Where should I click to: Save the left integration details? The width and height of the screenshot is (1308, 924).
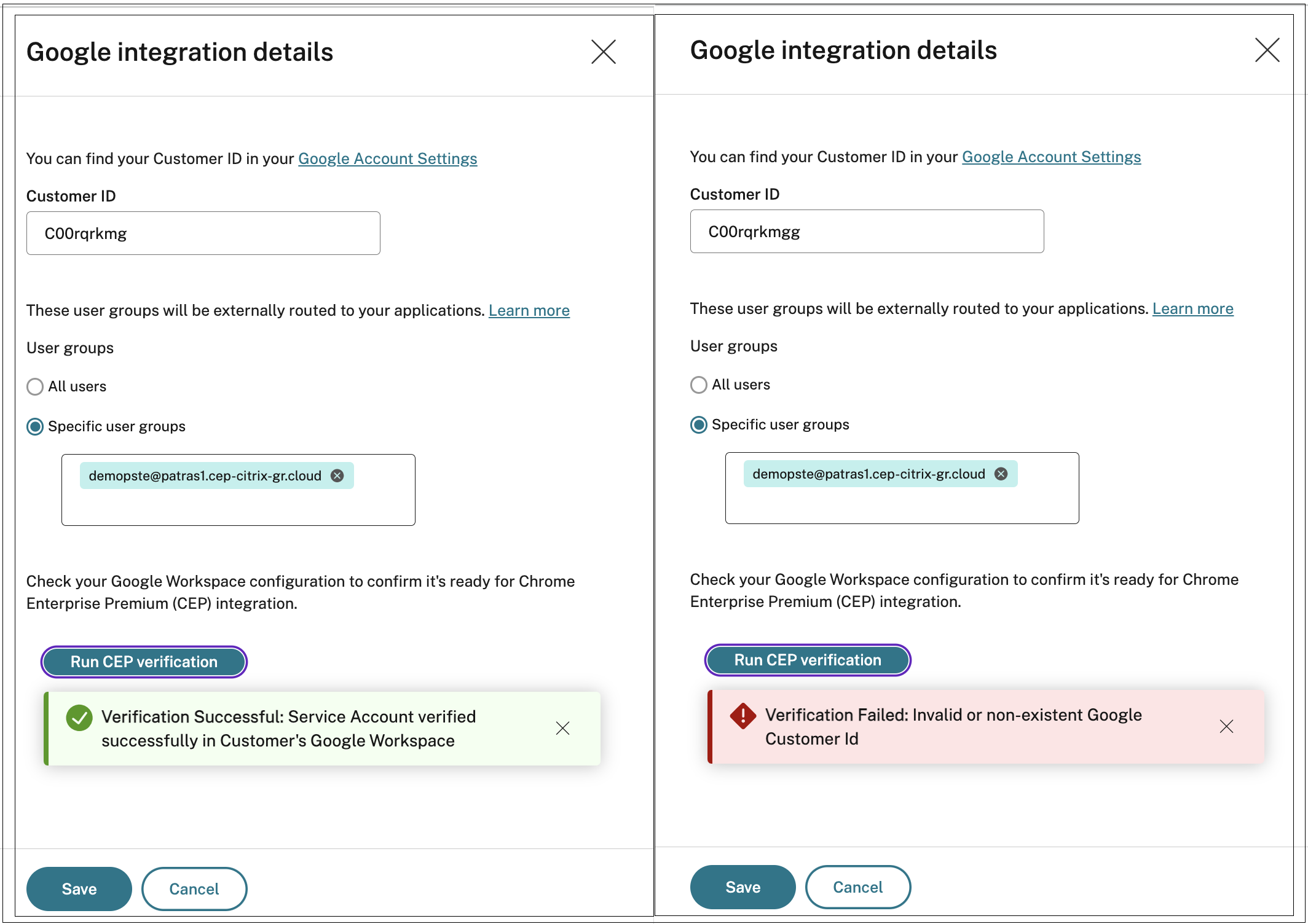tap(79, 888)
